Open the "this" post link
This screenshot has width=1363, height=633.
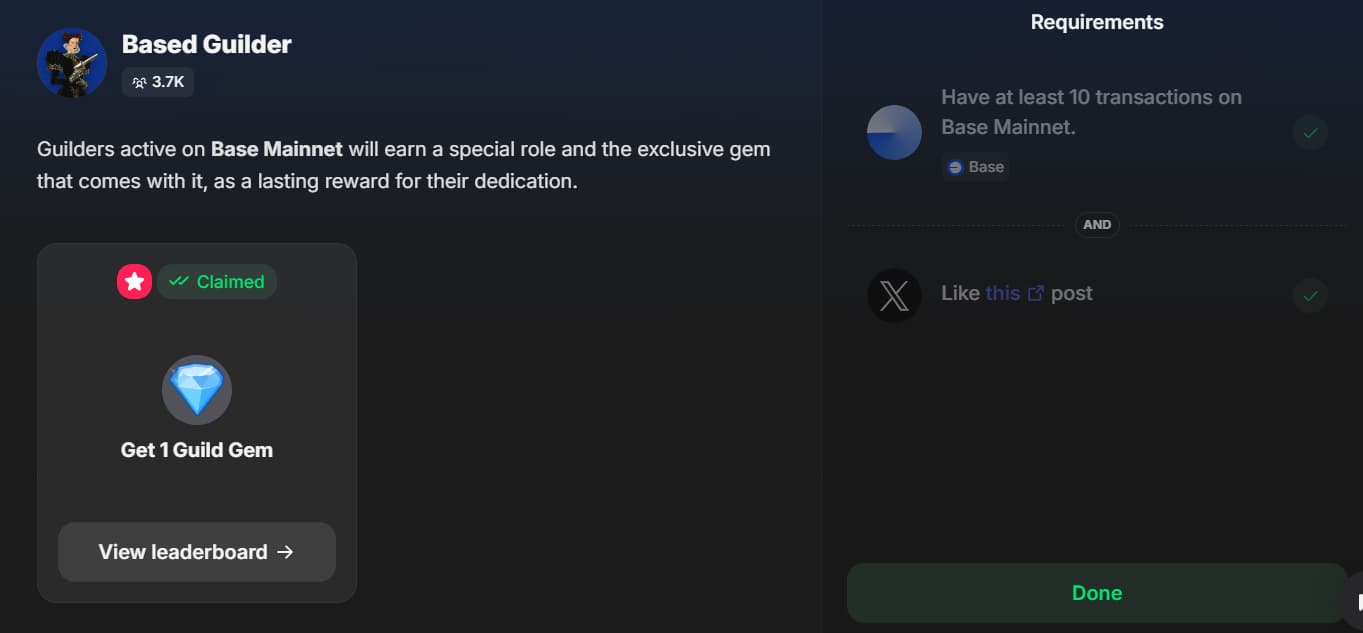[1002, 293]
